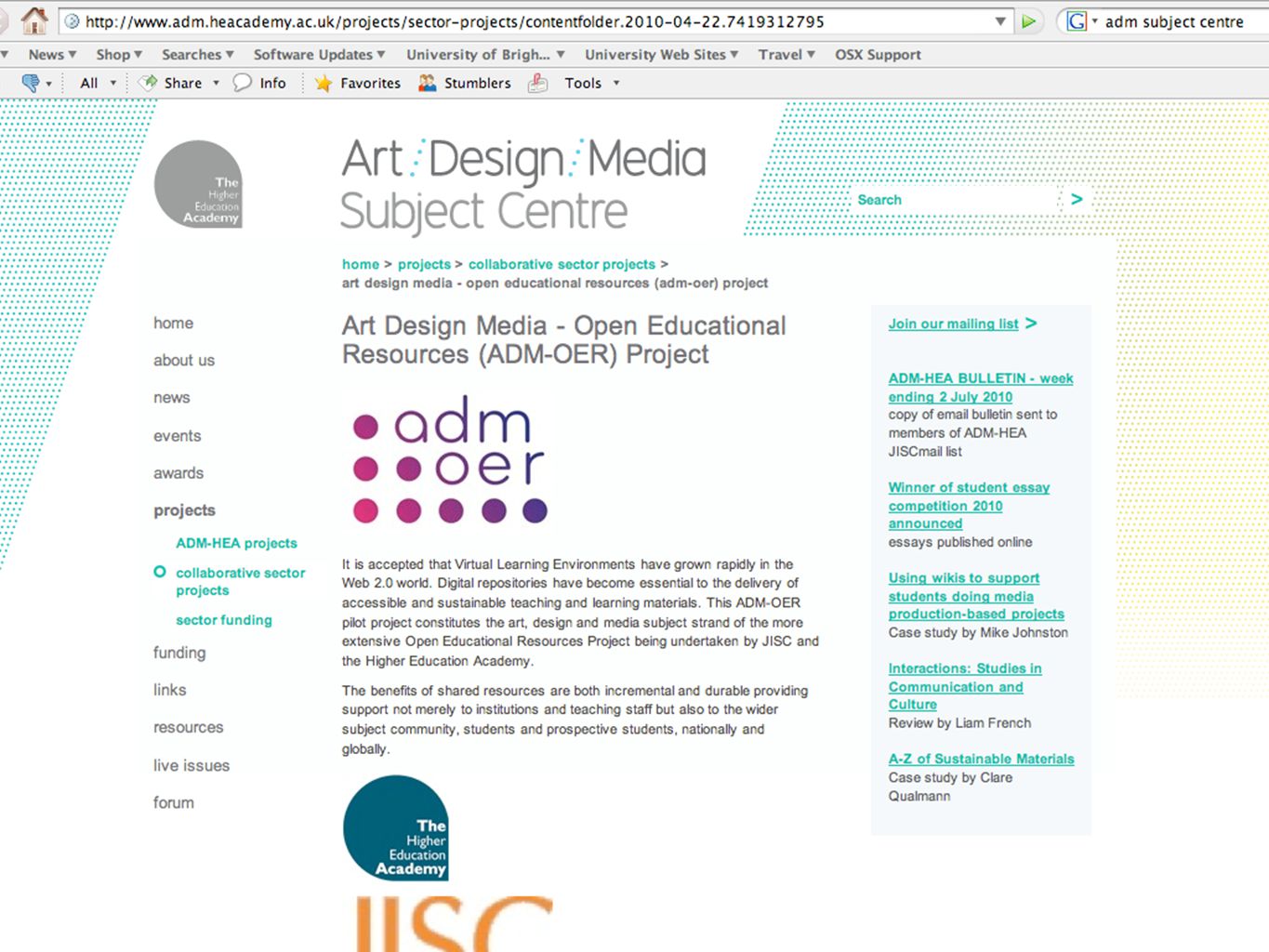
Task: Open funding in the sidebar
Action: [179, 653]
